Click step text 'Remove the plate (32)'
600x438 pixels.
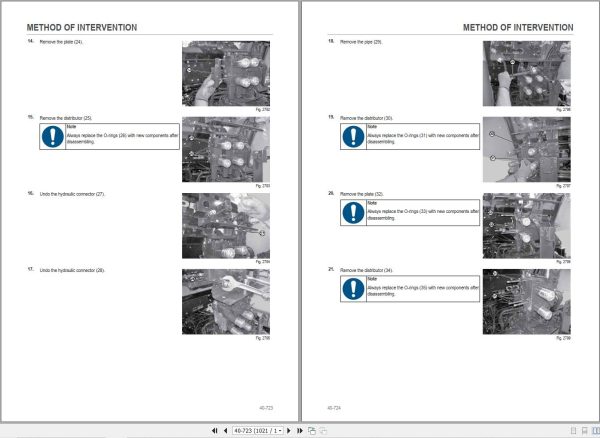click(362, 194)
